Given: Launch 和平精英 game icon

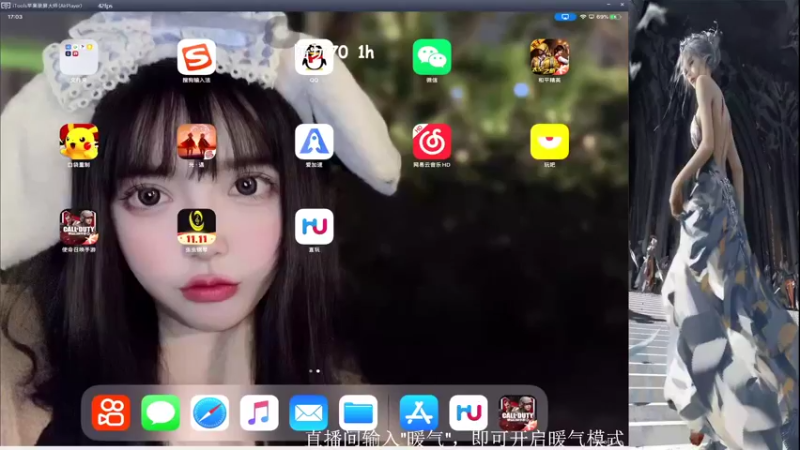Looking at the screenshot, I should [549, 57].
